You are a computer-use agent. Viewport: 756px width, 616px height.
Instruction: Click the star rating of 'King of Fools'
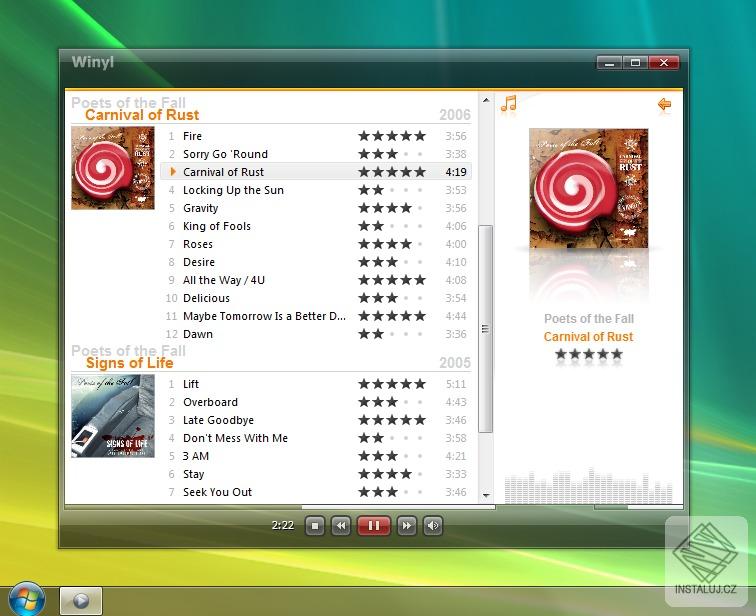392,226
